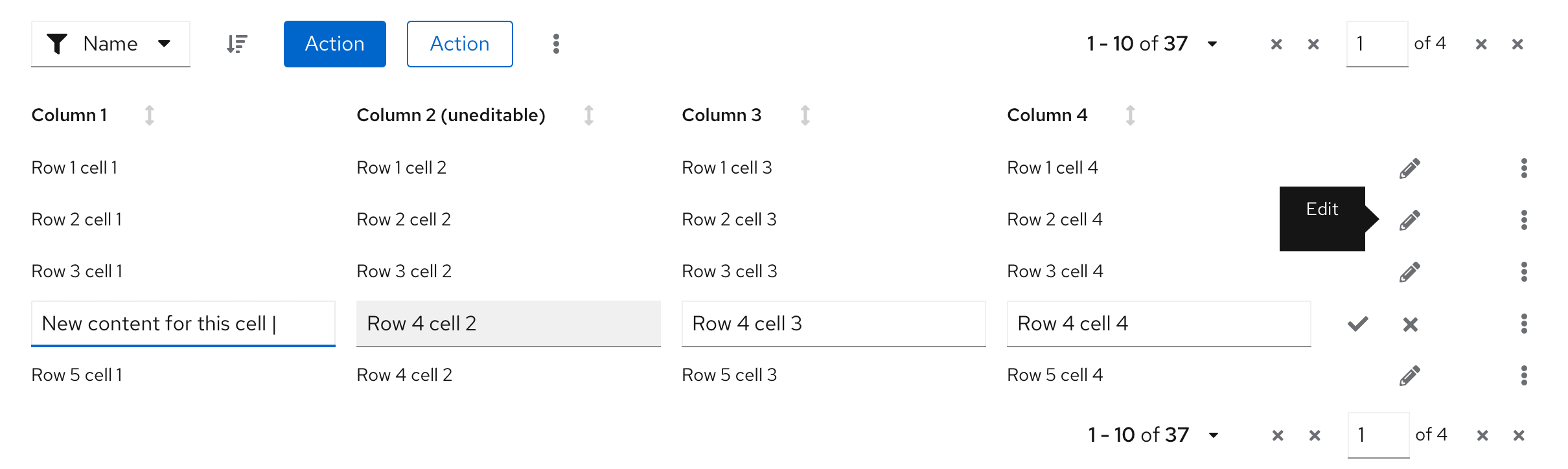
Task: Open the kebab actions menu for Row 1
Action: coord(1524,168)
